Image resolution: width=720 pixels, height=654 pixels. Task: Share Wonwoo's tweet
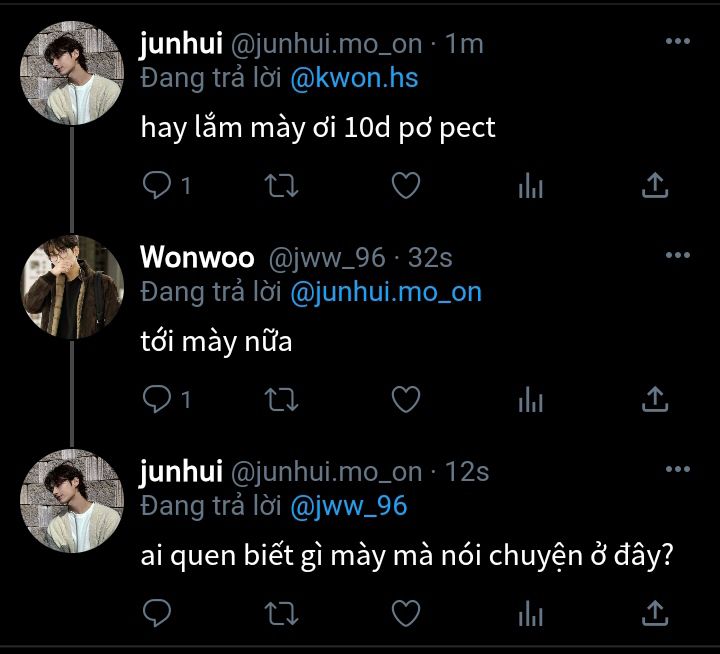tap(655, 399)
